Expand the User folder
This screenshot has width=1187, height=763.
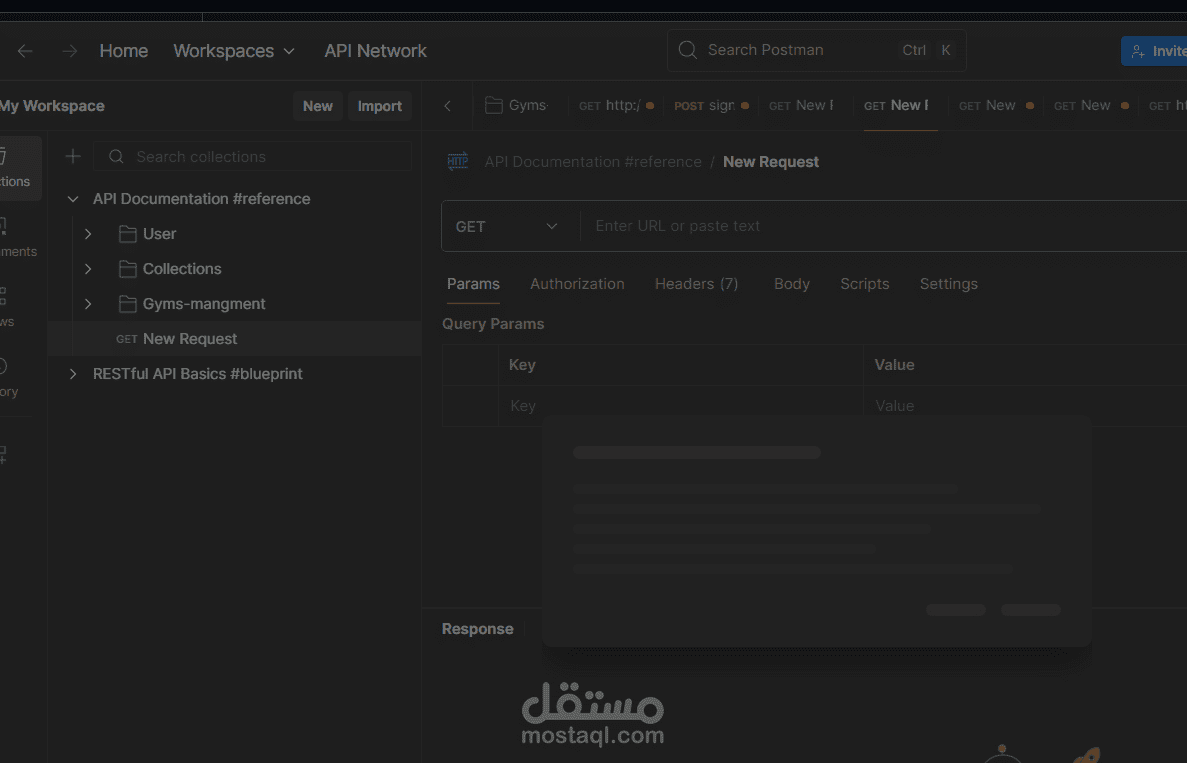click(88, 234)
